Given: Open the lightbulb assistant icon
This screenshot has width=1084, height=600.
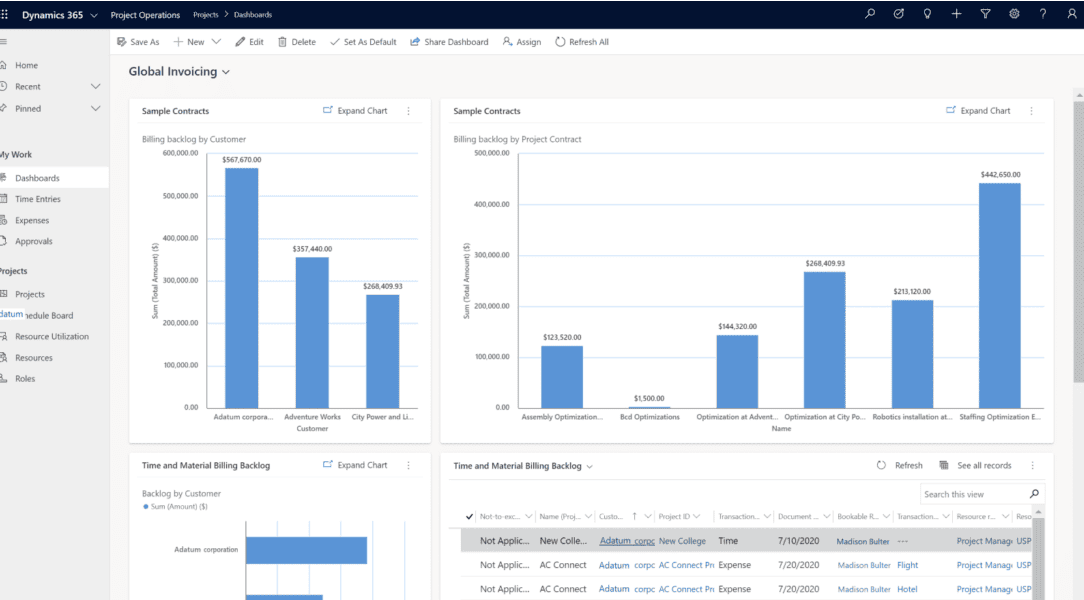Looking at the screenshot, I should pyautogui.click(x=927, y=14).
